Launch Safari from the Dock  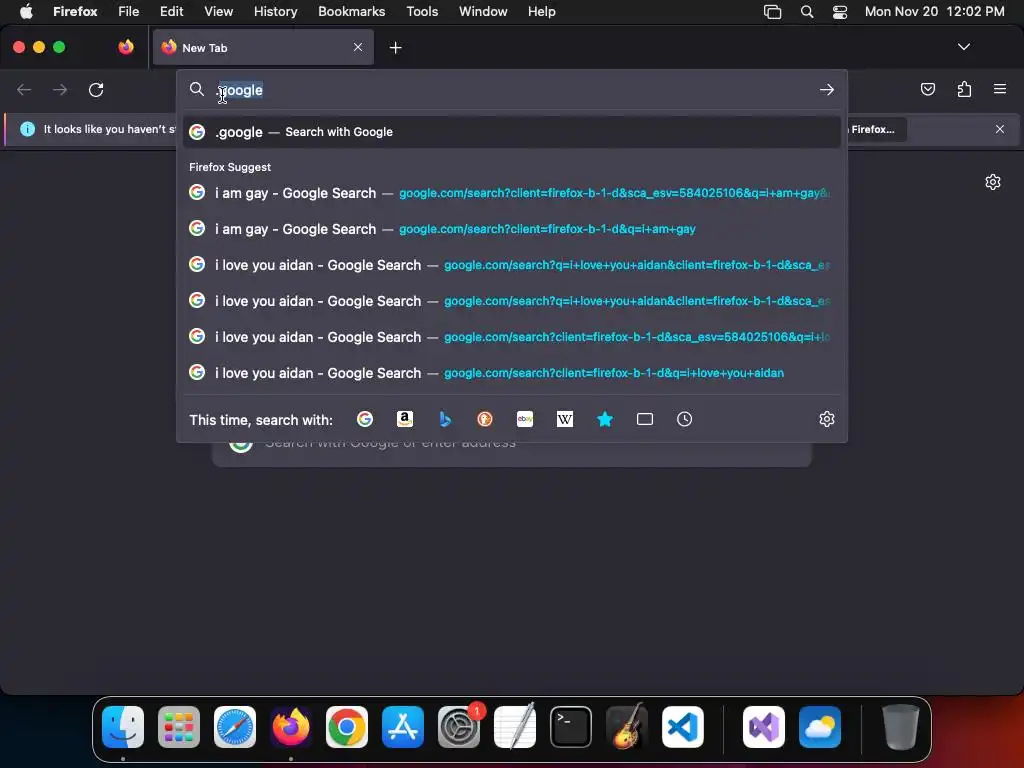pos(235,727)
